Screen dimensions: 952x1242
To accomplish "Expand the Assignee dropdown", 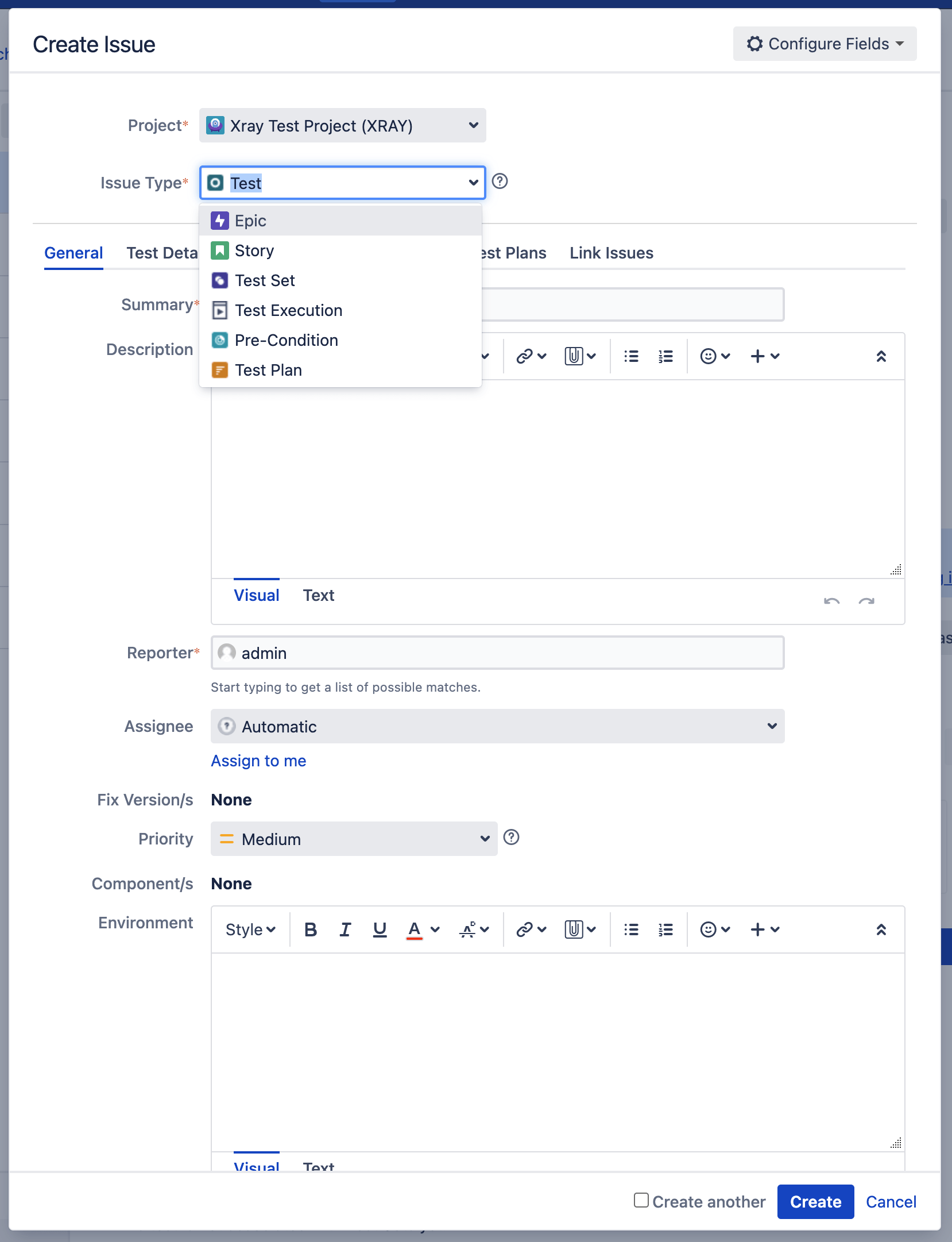I will coord(497,726).
